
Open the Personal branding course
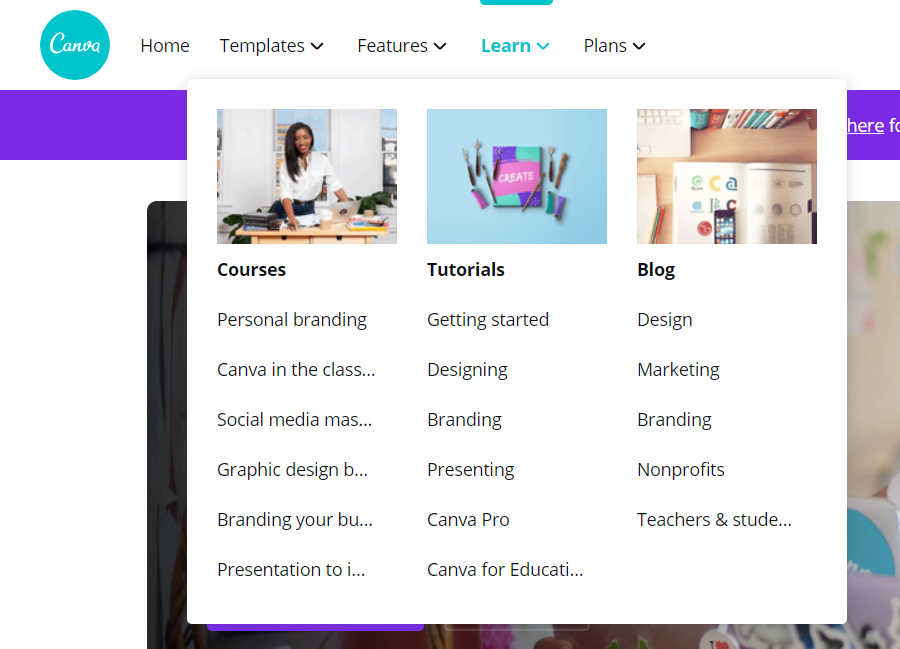(292, 320)
